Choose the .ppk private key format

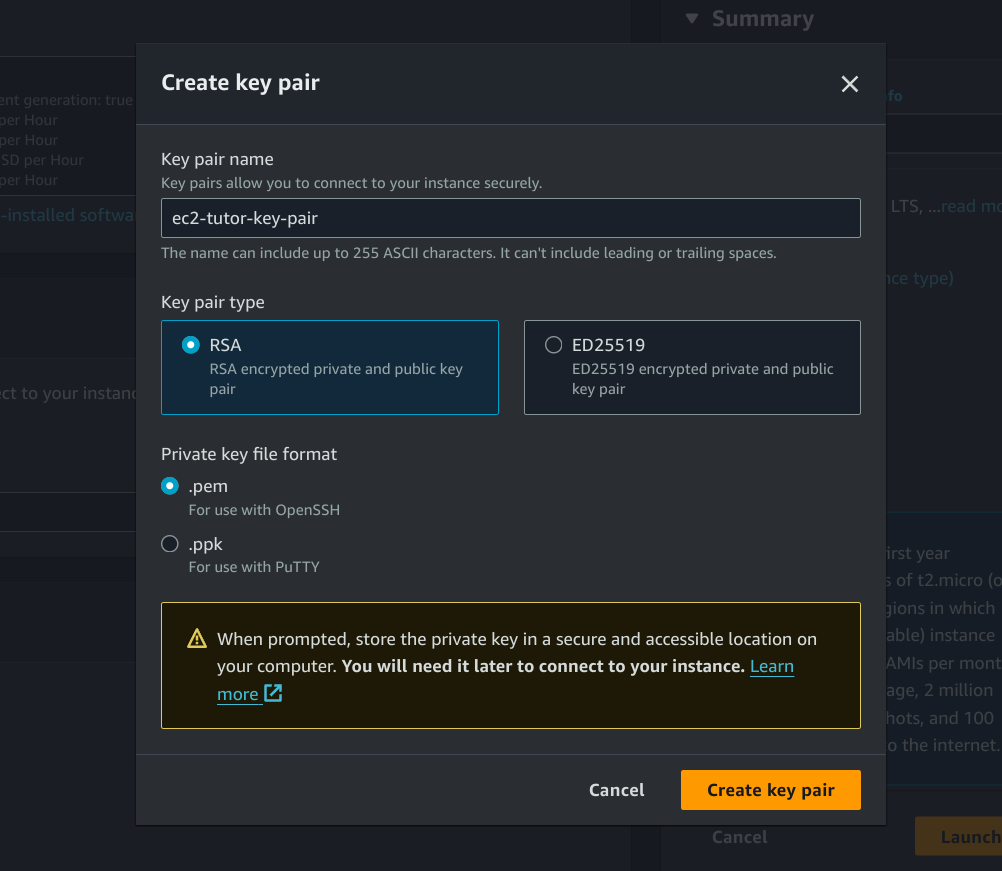[x=170, y=544]
